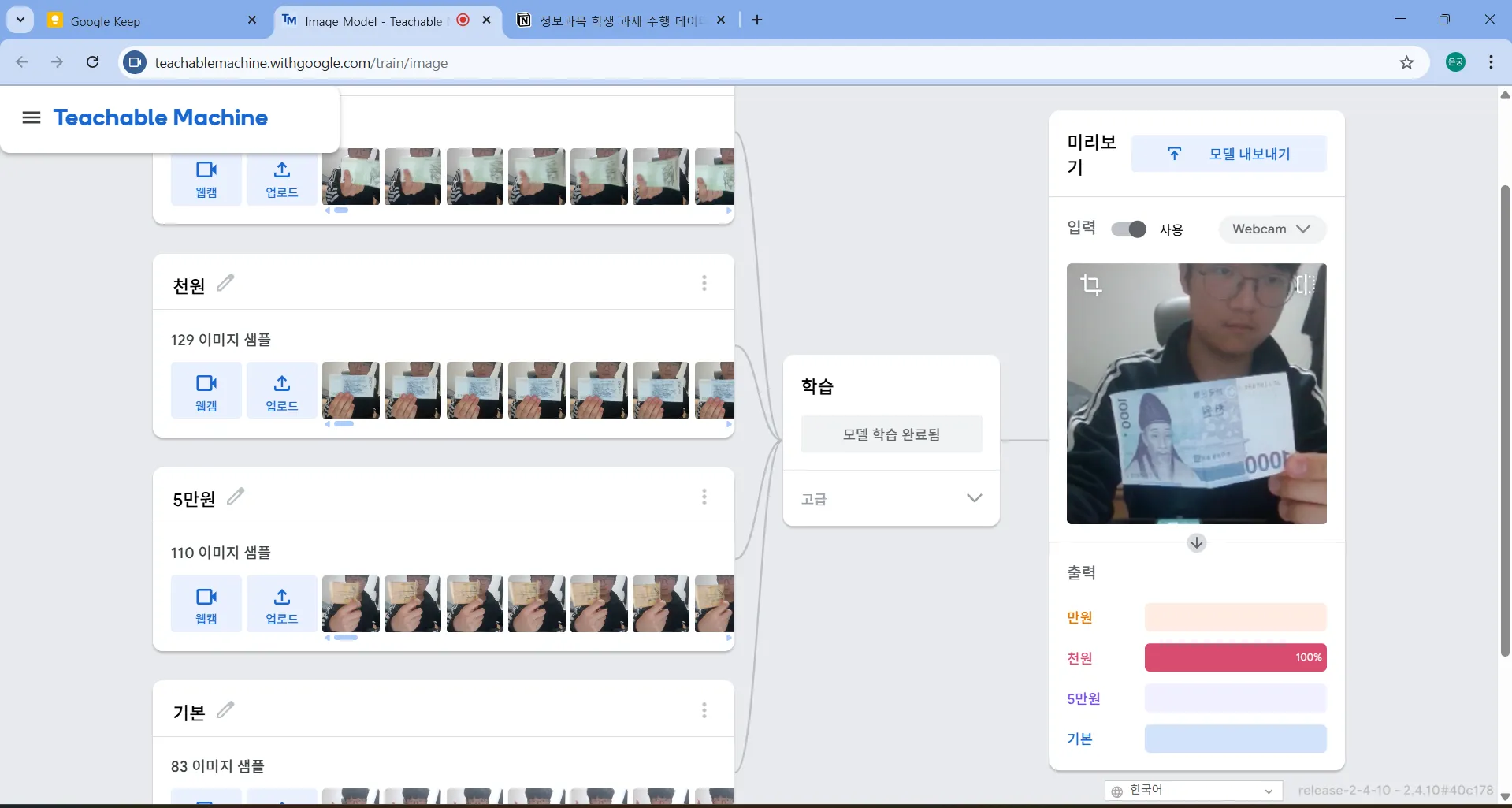
Task: Click the pencil icon to rename 기본 class
Action: click(225, 709)
